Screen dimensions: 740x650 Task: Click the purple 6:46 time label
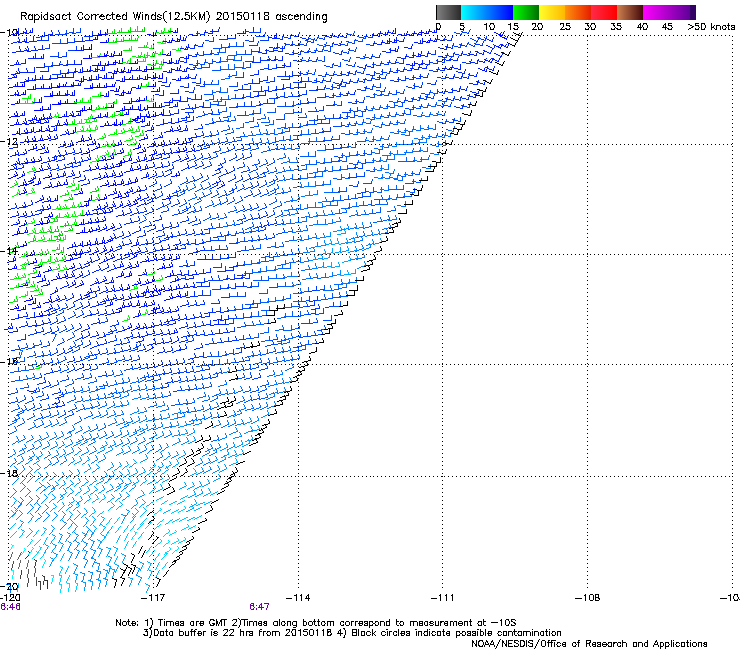pos(10,607)
